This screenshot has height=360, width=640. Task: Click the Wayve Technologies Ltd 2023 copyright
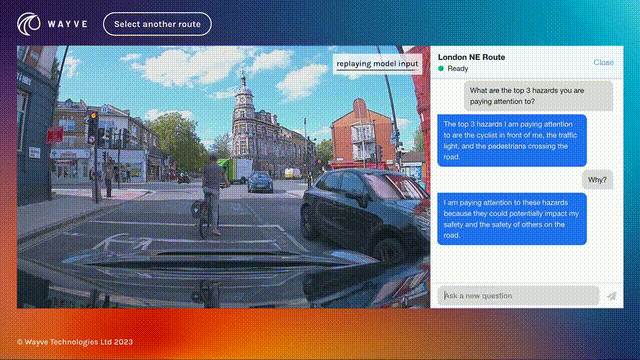[x=75, y=342]
